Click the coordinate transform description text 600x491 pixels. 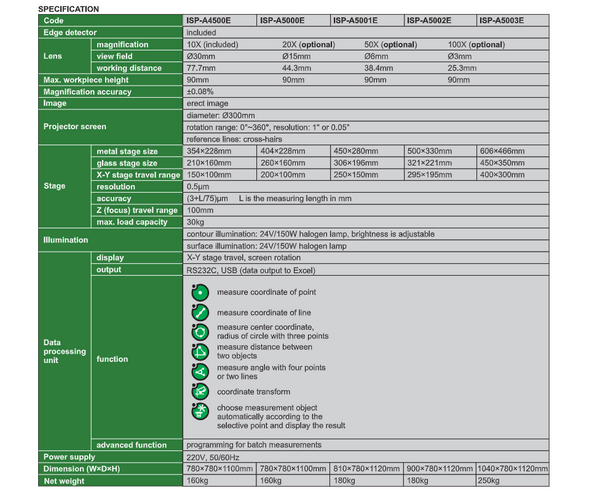pyautogui.click(x=253, y=392)
